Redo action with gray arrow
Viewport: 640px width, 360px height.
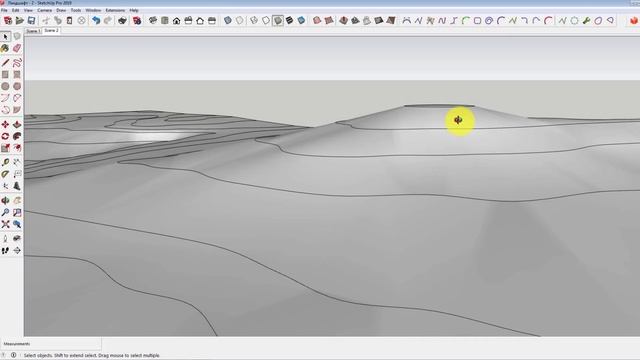pyautogui.click(x=108, y=20)
